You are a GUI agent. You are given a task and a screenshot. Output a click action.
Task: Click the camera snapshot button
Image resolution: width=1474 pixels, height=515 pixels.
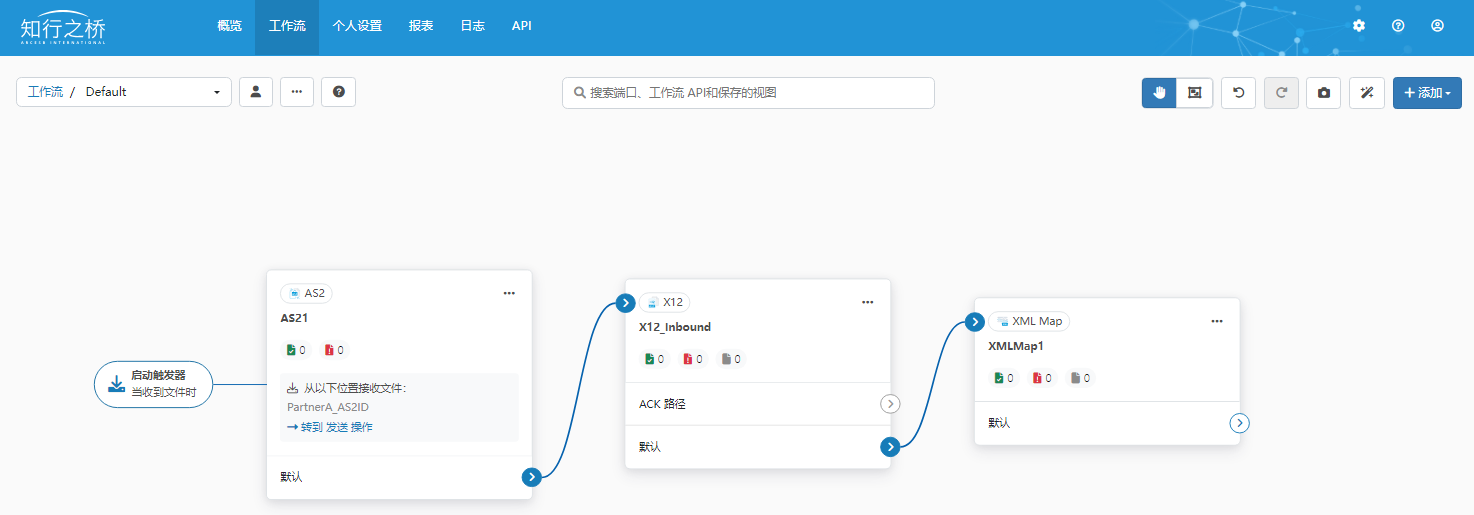click(1324, 93)
